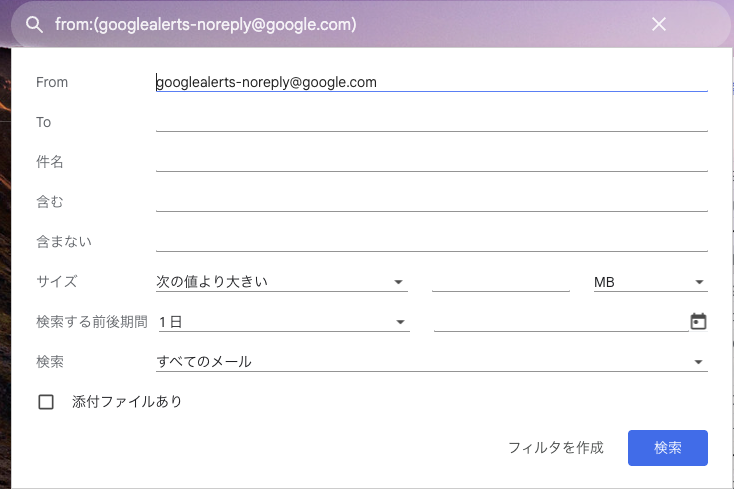Click the フィルタを作成 button
This screenshot has height=489, width=734.
pyautogui.click(x=555, y=448)
